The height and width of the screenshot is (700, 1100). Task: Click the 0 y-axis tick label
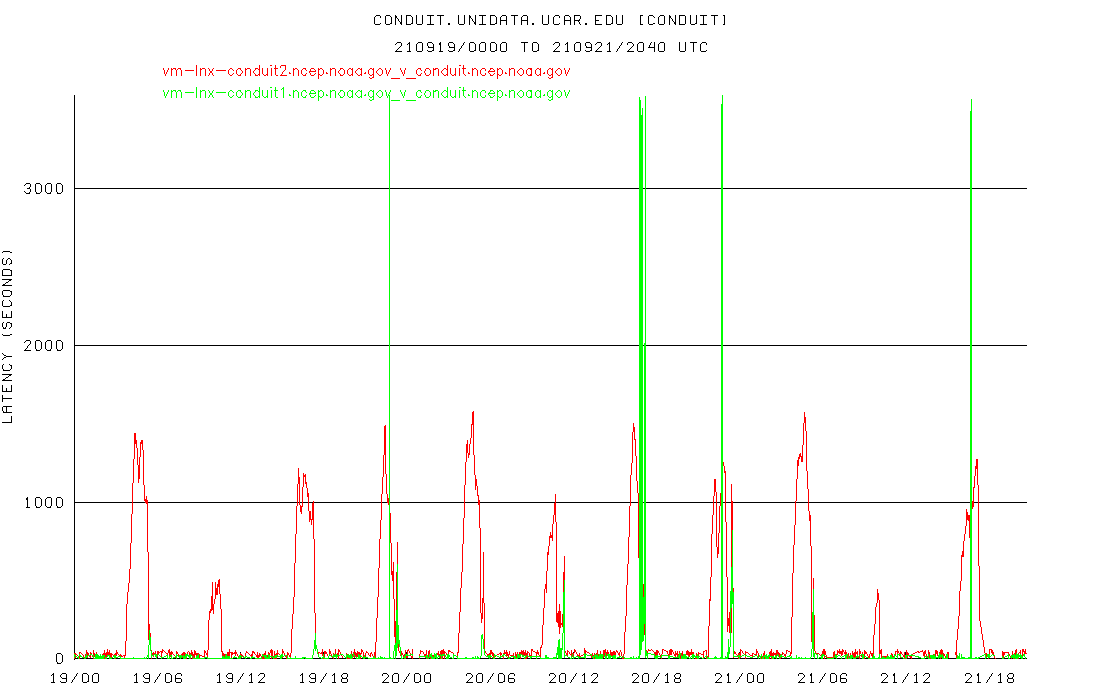(60, 659)
